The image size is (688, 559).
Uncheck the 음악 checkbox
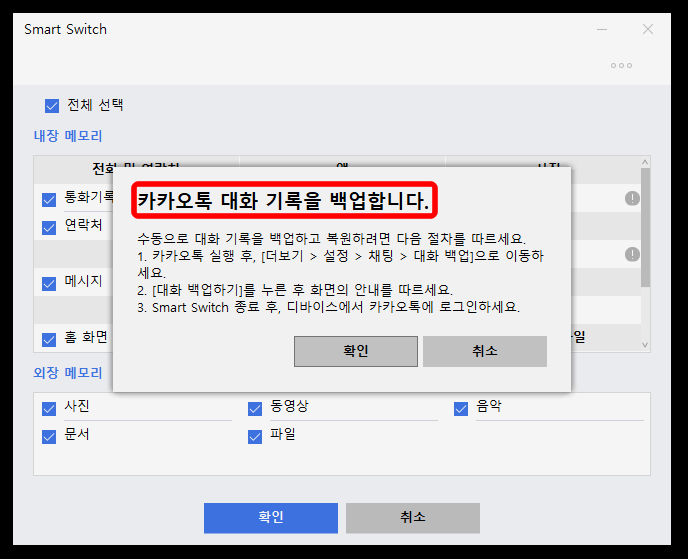461,408
